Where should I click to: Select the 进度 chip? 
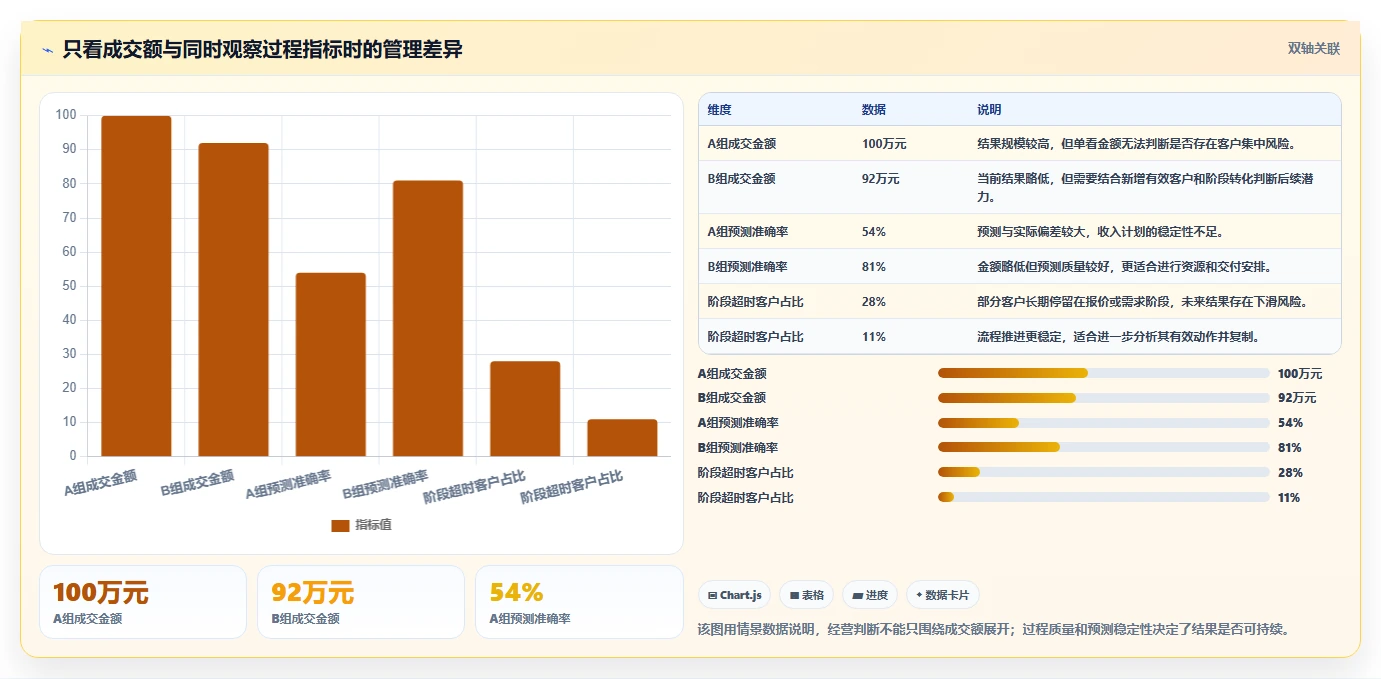870,595
